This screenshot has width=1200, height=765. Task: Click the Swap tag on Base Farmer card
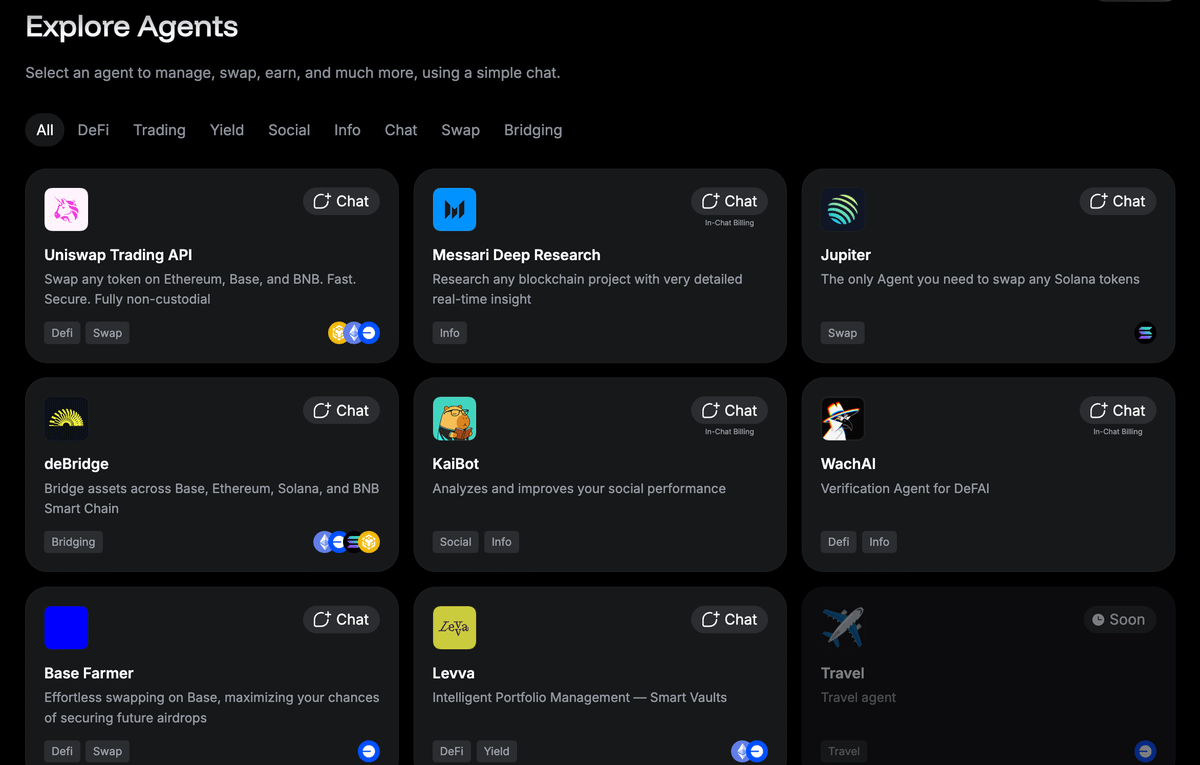tap(107, 751)
